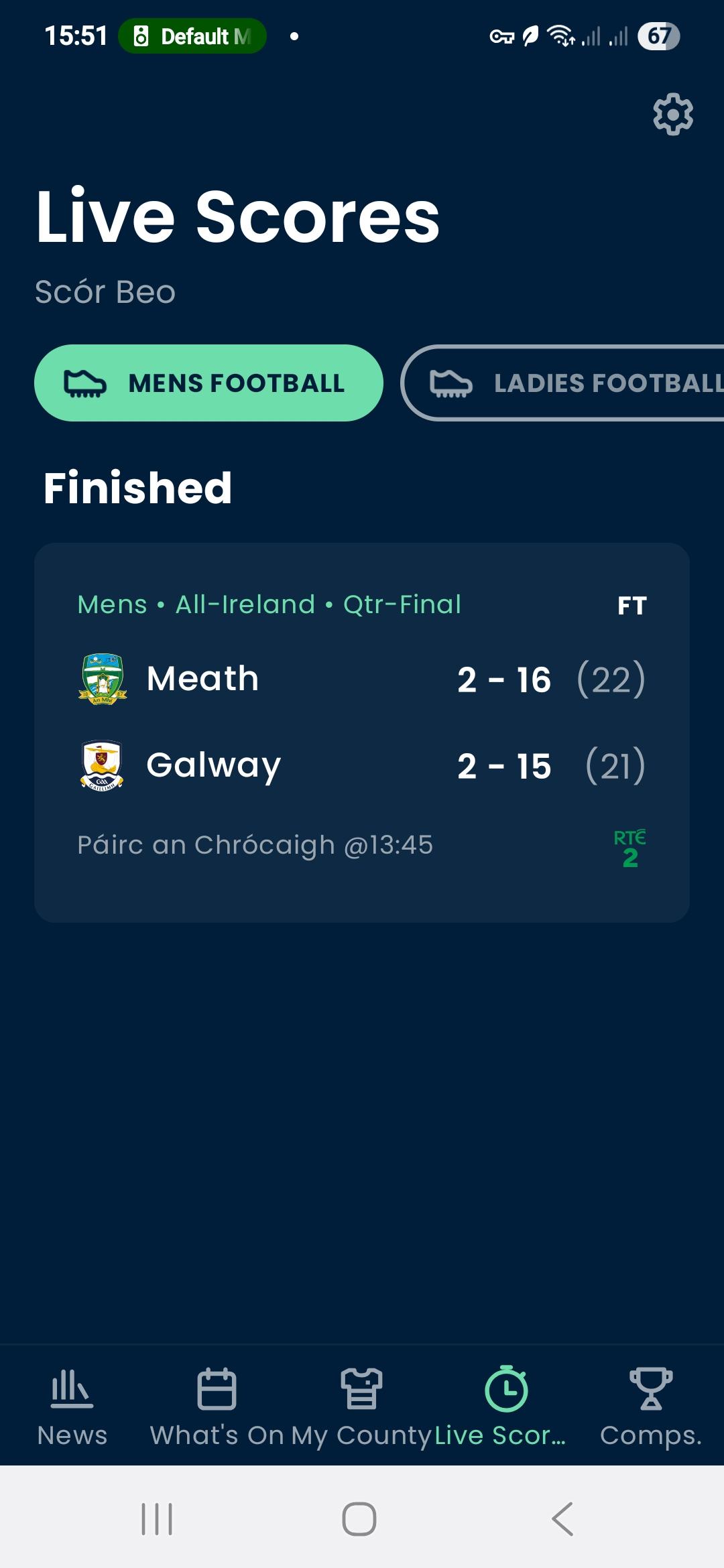Image resolution: width=724 pixels, height=1568 pixels.
Task: Tap the RTÉ 2 broadcaster logo
Action: (x=630, y=848)
